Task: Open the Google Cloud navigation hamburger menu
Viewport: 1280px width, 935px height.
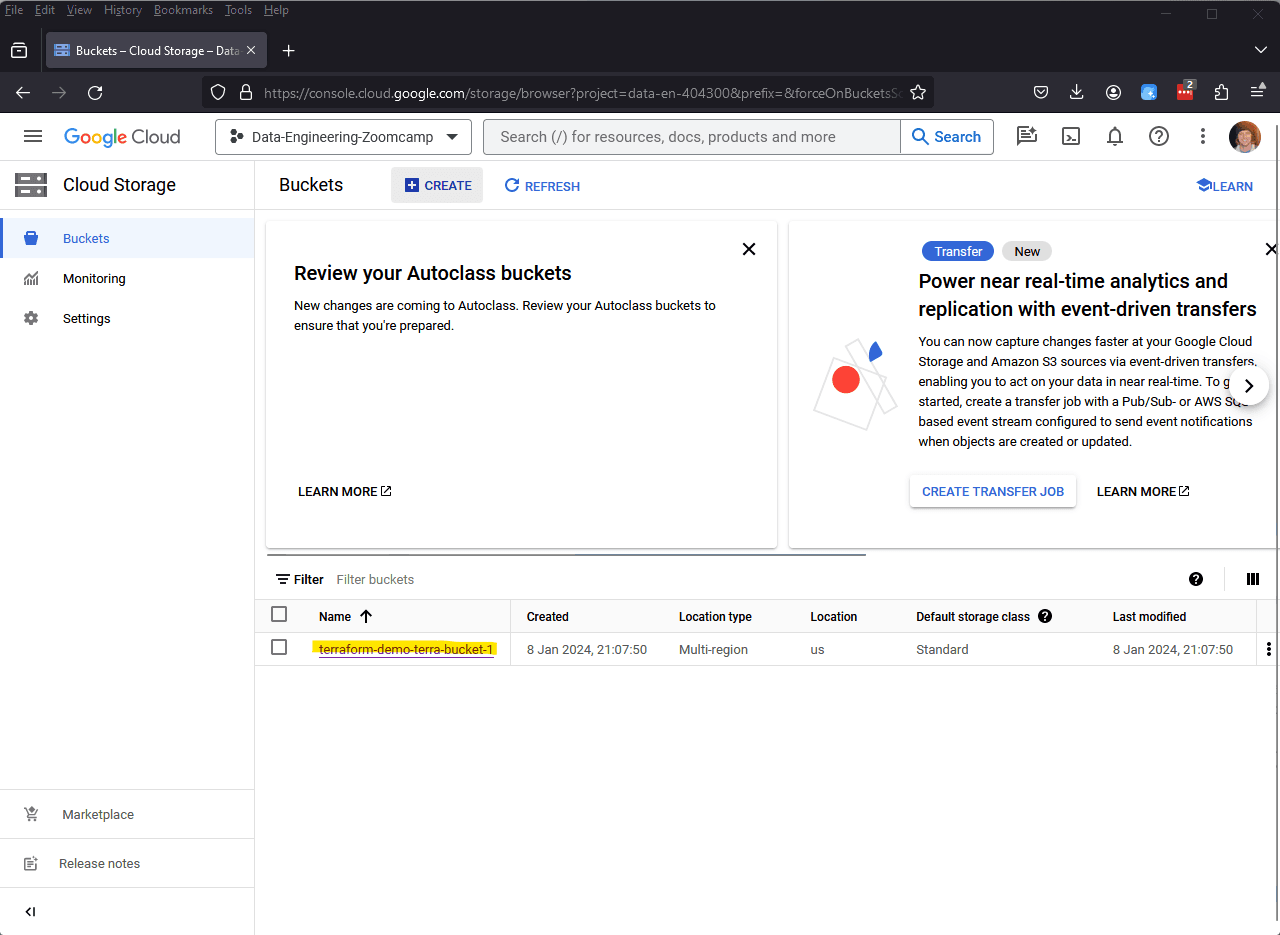Action: point(33,137)
